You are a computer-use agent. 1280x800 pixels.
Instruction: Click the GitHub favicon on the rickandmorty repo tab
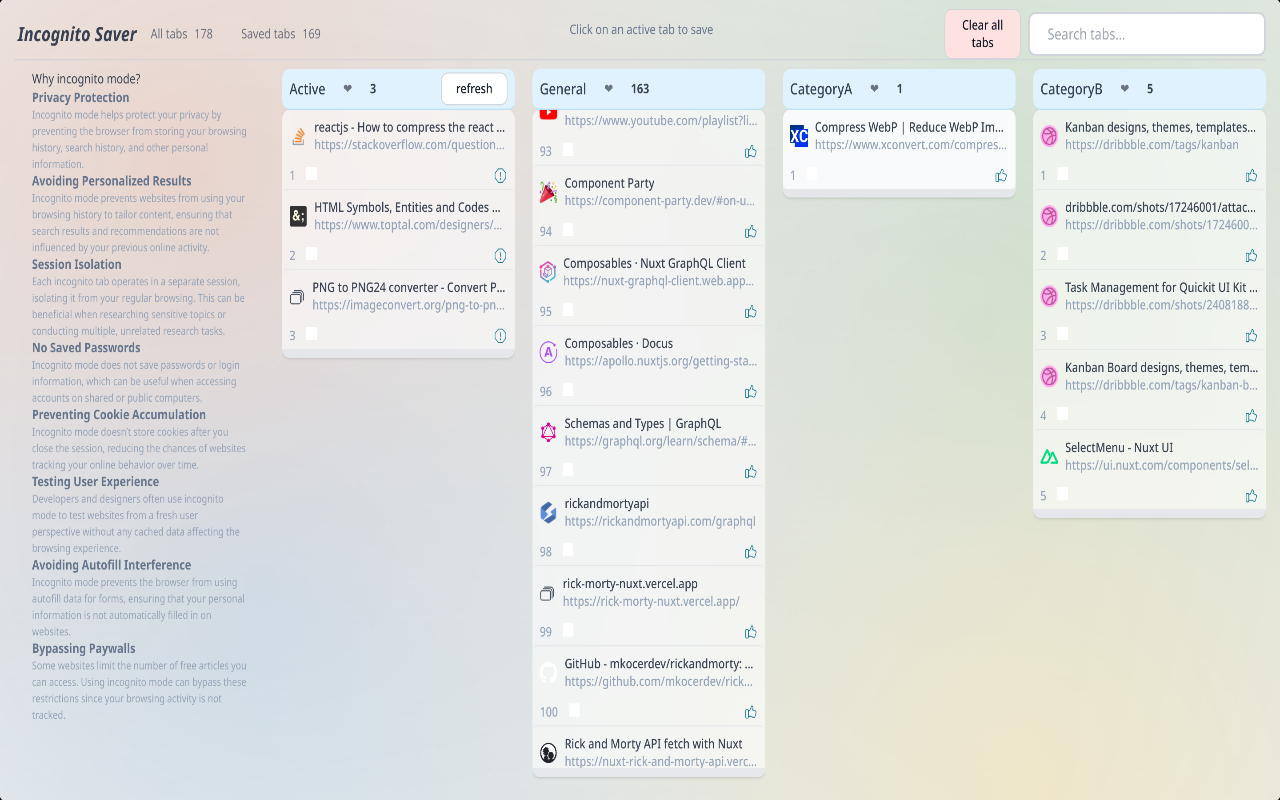[x=547, y=672]
